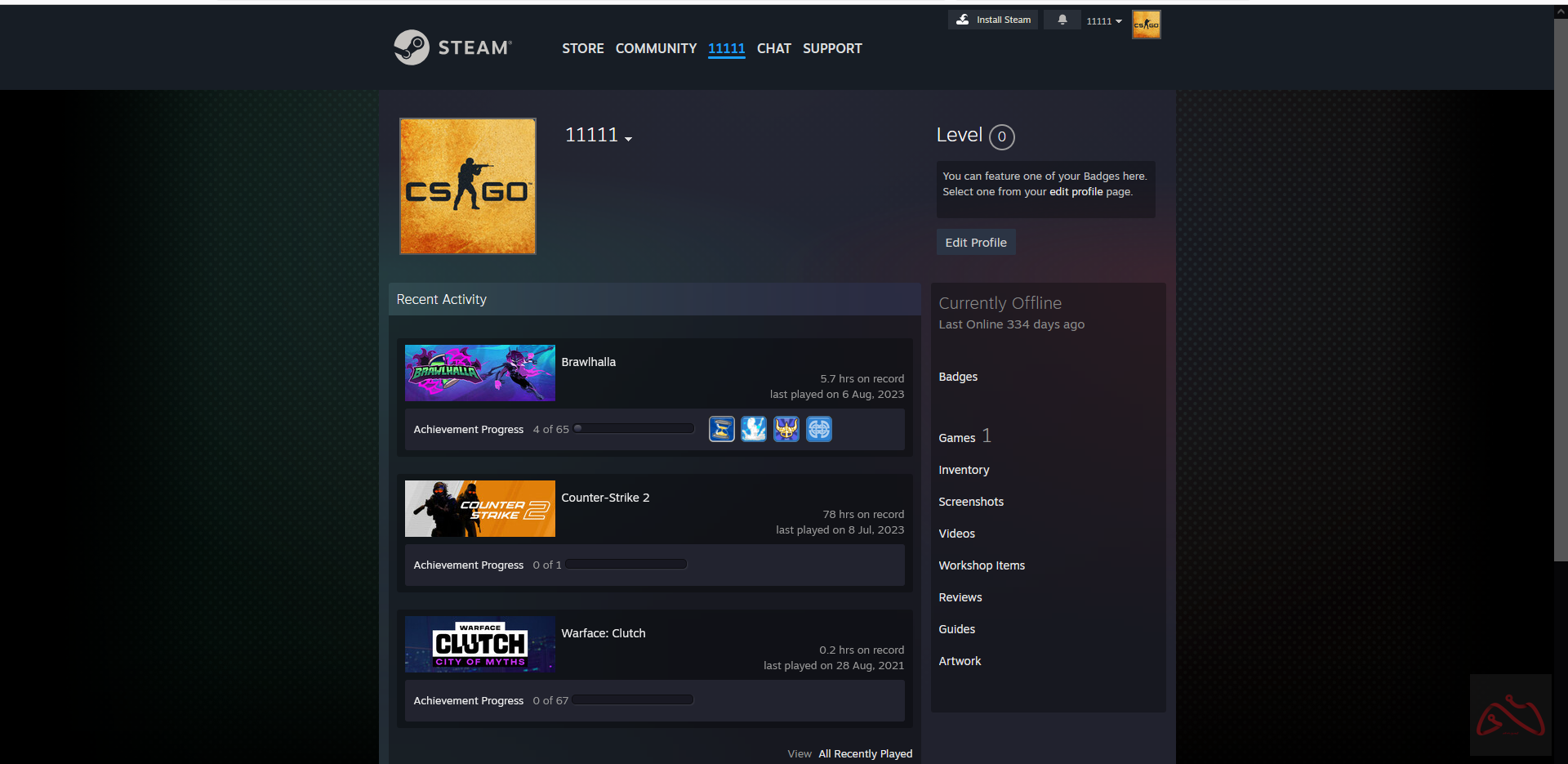Click Brawlhalla achievement progress bar

point(634,429)
